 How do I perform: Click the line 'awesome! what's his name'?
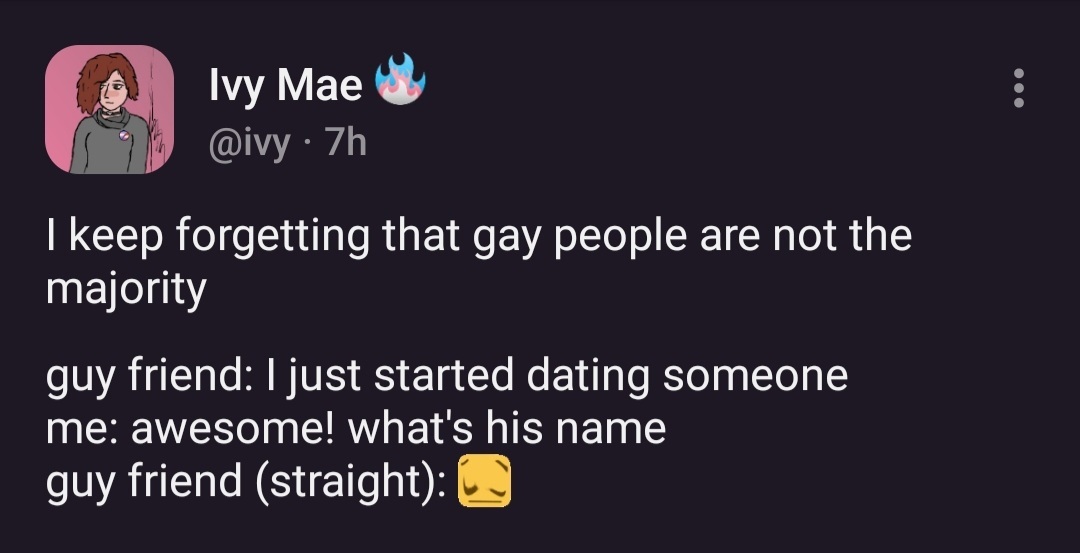pyautogui.click(x=398, y=428)
